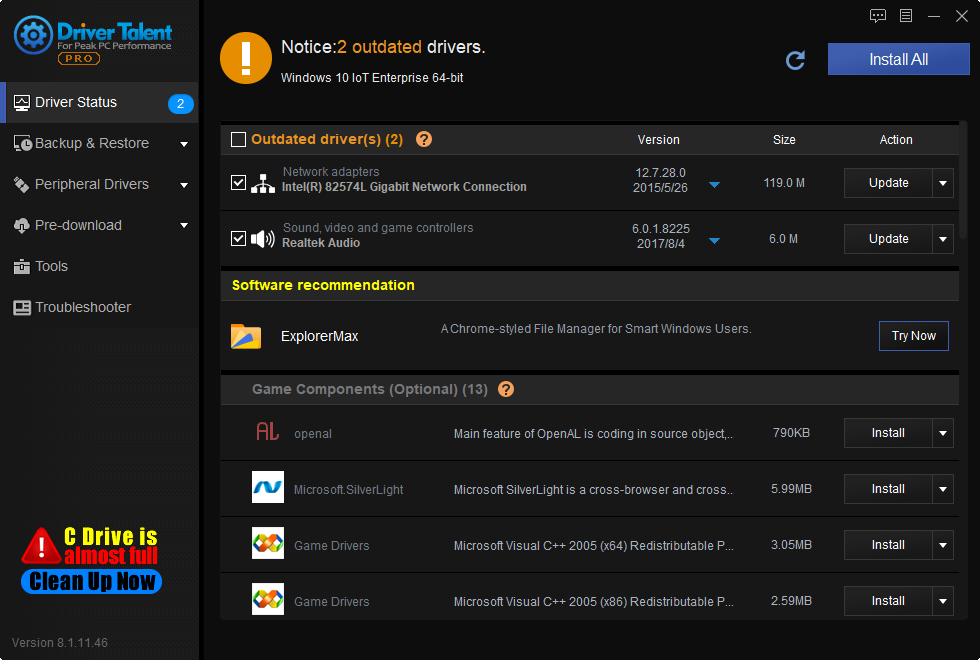Expand version dropdown for Intel network driver
Viewport: 980px width, 660px height.
[x=714, y=185]
